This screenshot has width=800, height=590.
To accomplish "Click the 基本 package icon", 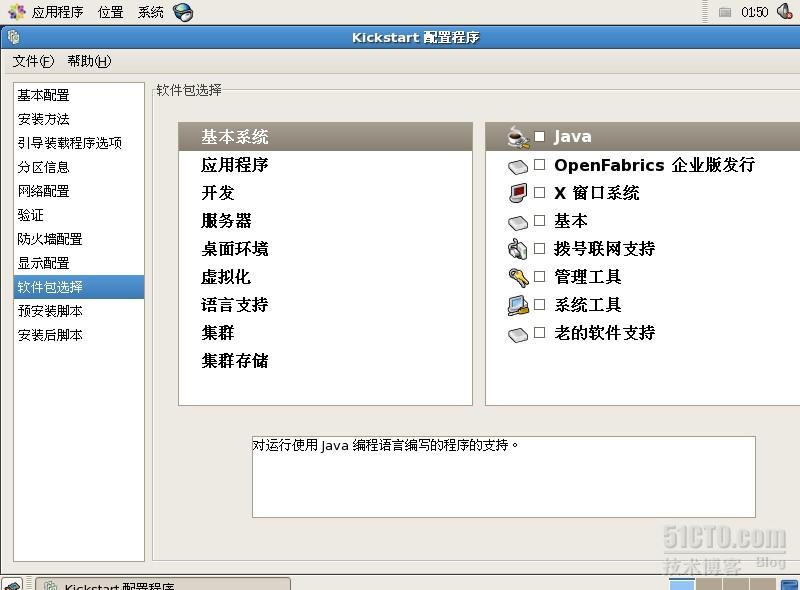I will pos(518,223).
